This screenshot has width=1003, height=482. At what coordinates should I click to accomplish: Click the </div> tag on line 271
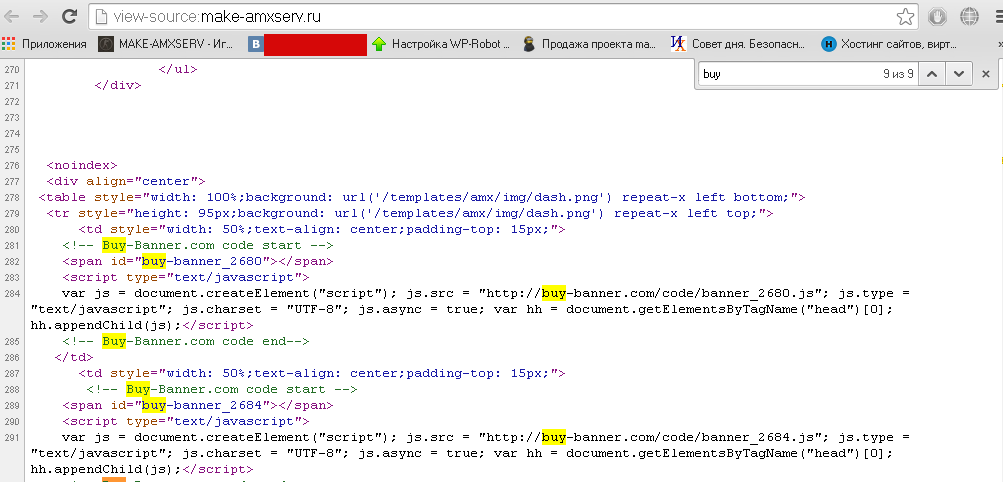pos(118,86)
